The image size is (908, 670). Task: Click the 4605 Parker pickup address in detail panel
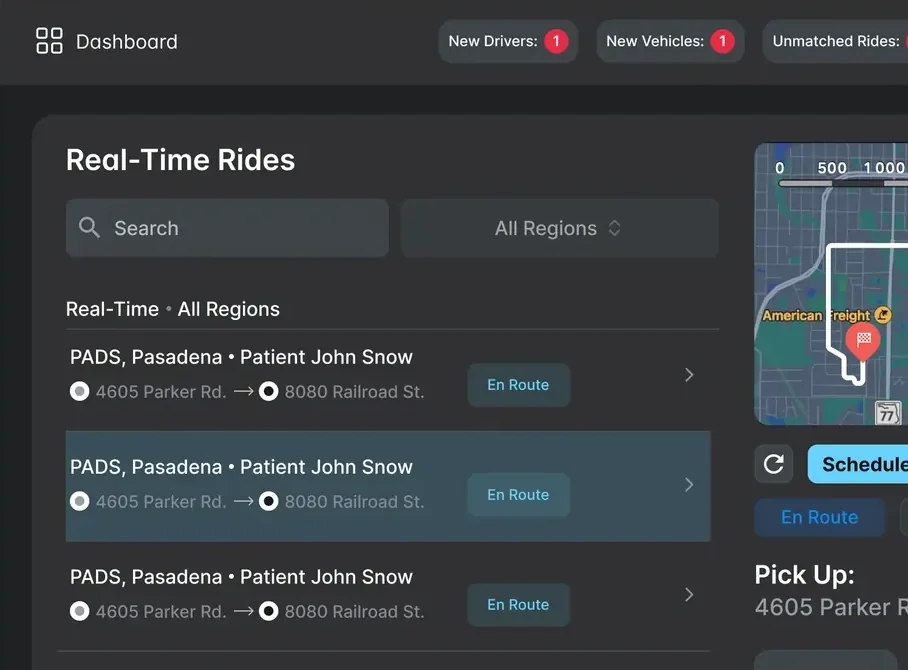tap(831, 607)
